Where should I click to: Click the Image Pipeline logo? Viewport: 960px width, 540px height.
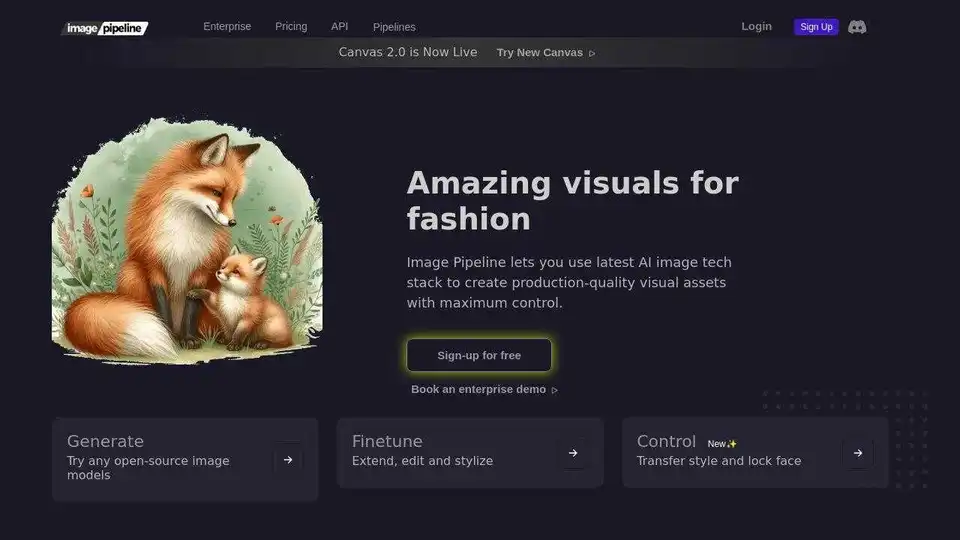tap(105, 28)
